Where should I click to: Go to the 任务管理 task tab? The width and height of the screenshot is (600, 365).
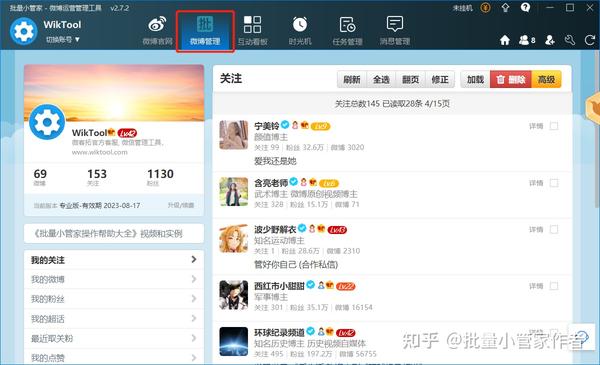click(347, 31)
